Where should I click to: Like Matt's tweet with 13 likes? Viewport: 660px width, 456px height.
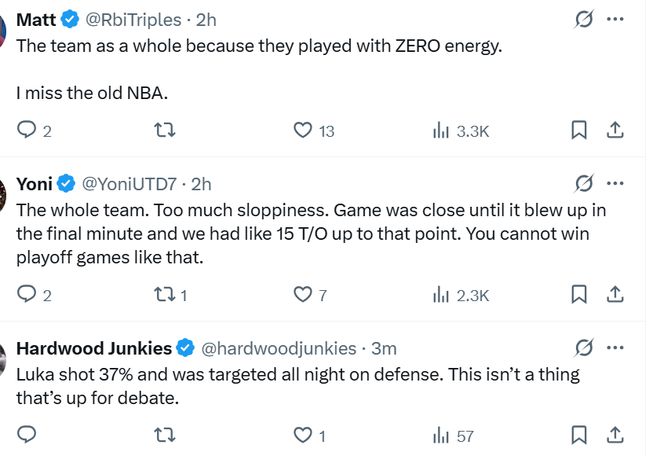pos(302,130)
